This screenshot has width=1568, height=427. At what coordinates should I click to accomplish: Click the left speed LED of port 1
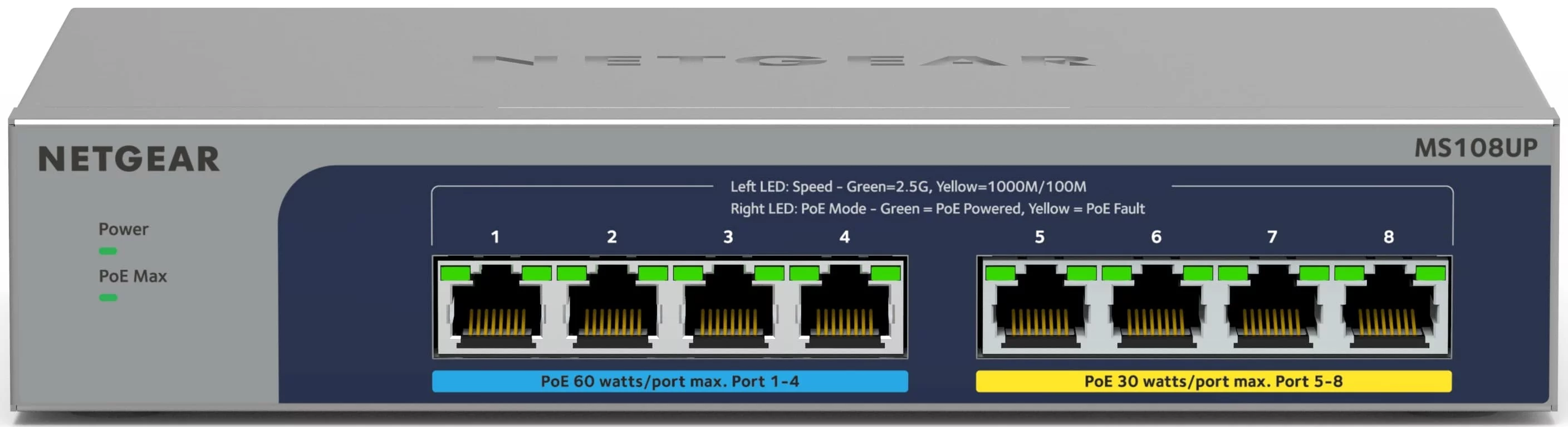coord(455,273)
